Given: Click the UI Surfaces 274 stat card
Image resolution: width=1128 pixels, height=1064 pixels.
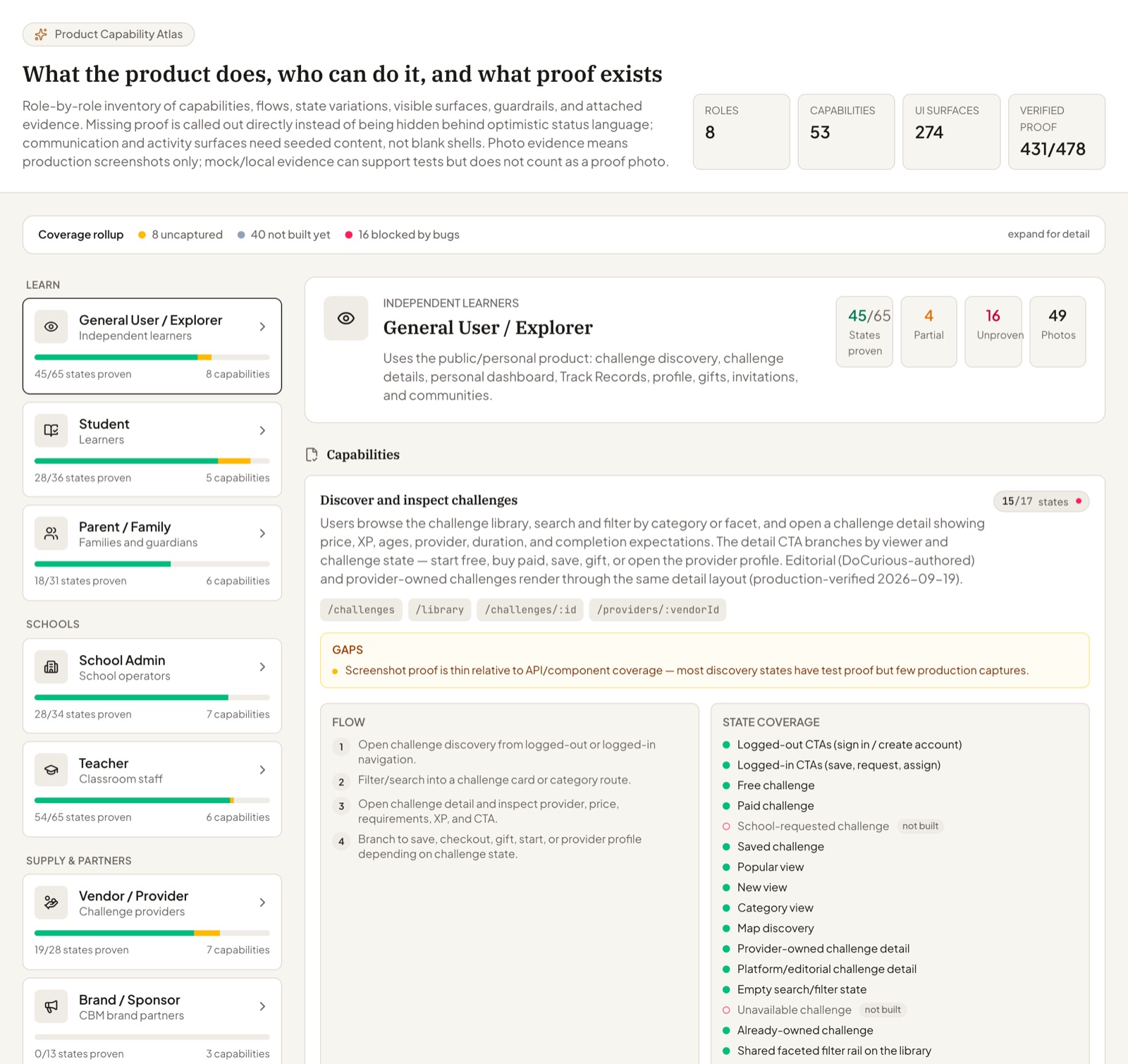Looking at the screenshot, I should (952, 132).
